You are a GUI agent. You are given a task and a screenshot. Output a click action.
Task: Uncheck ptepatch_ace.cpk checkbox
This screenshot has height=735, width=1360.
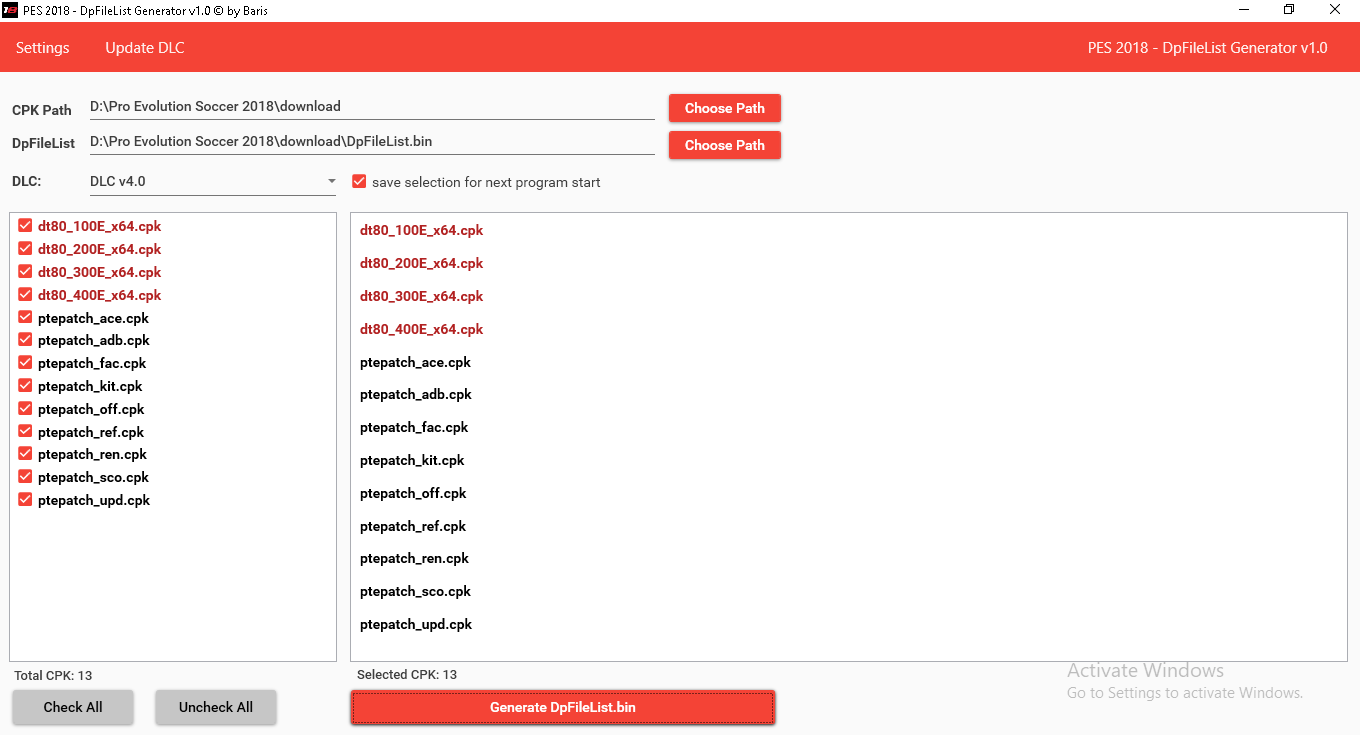tap(25, 318)
